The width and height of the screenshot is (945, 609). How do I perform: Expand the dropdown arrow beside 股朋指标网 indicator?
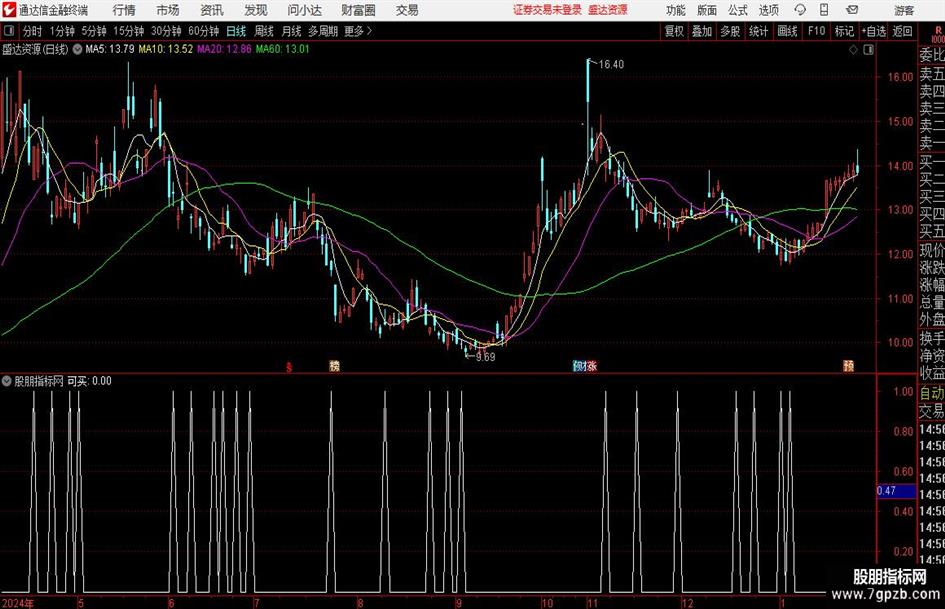[7, 381]
